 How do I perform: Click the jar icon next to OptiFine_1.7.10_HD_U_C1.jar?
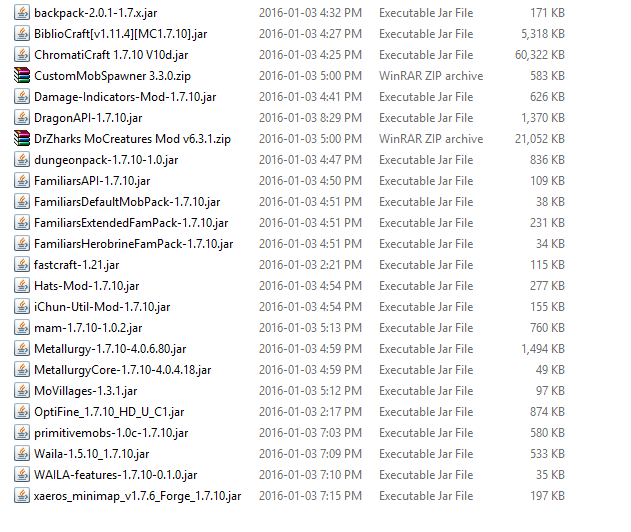pos(22,412)
